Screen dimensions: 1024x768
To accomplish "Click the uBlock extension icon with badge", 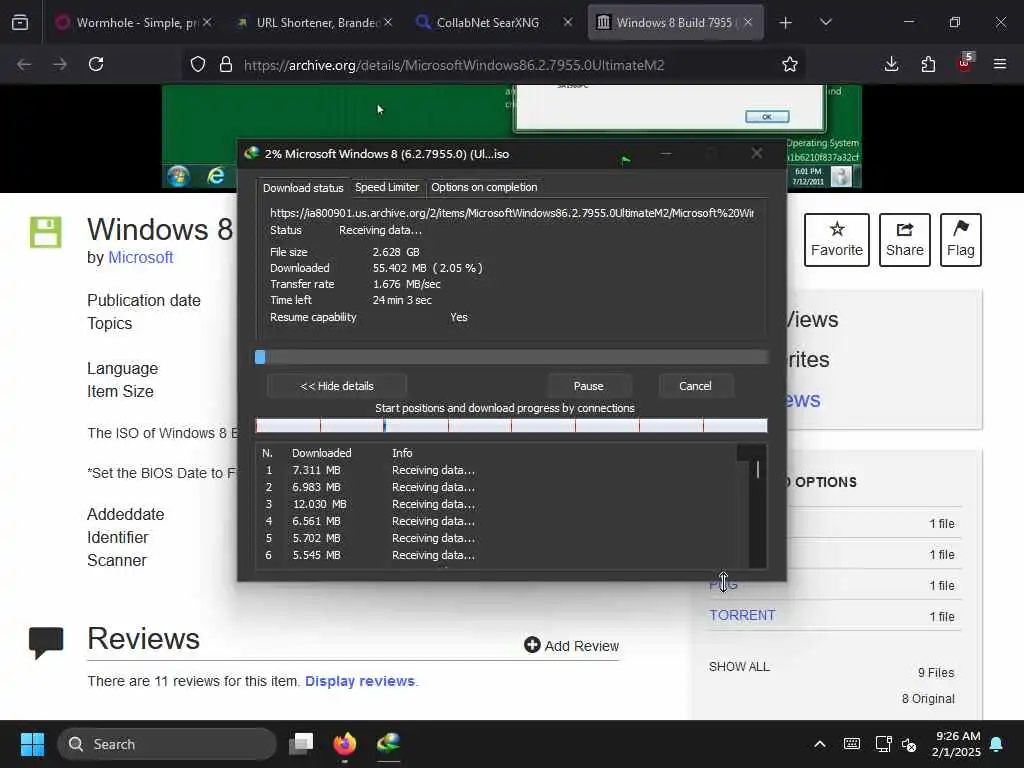I will 965,63.
